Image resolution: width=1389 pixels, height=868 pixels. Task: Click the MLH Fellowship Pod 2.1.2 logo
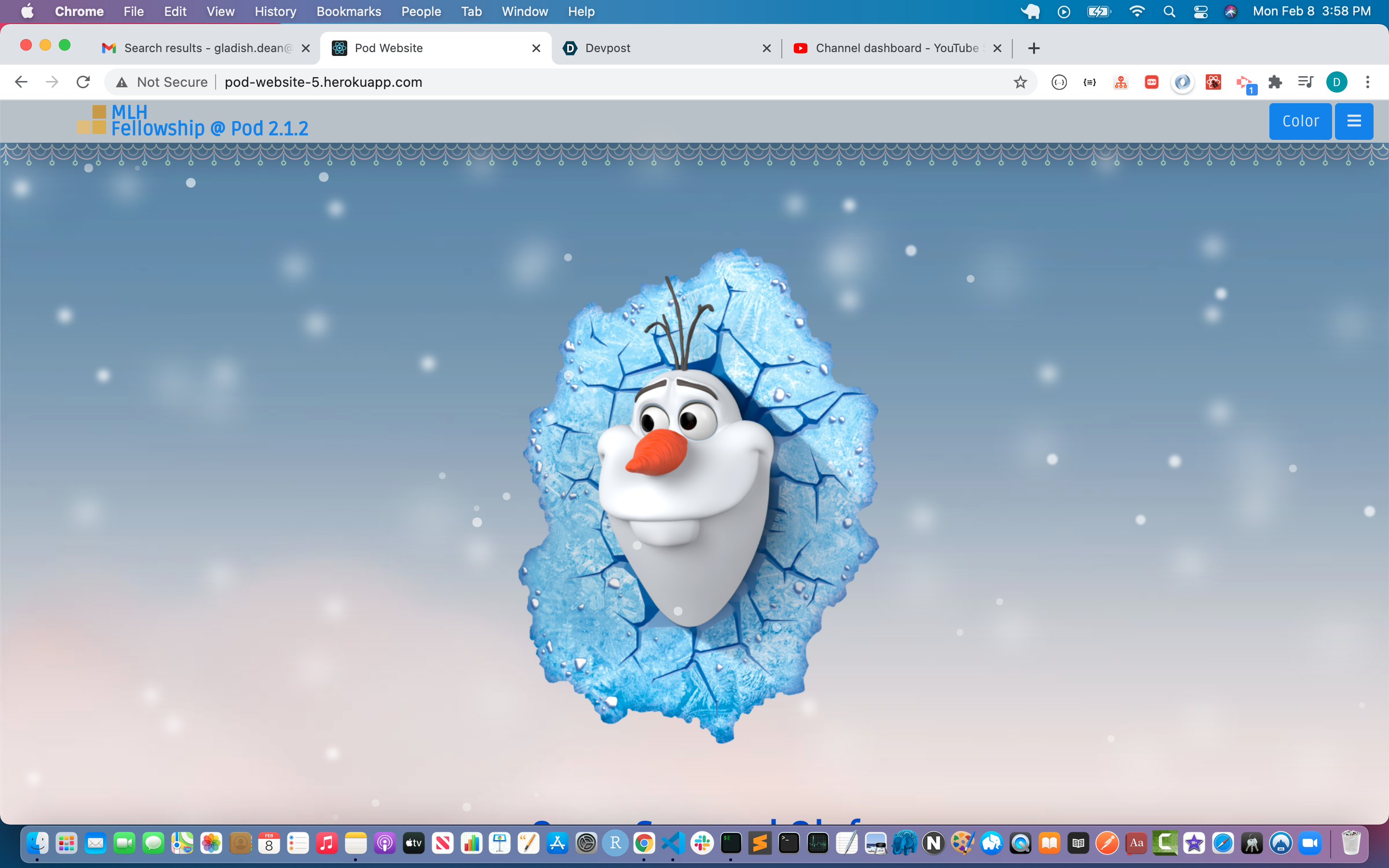pos(193,121)
